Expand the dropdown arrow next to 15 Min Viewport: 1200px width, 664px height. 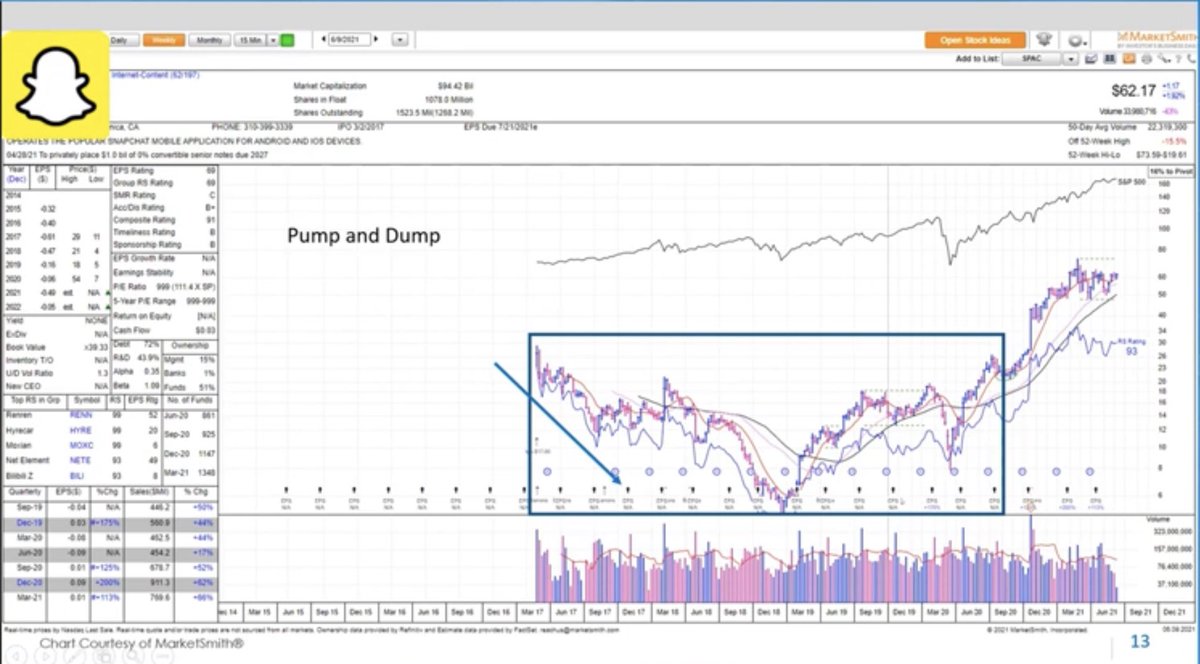point(274,40)
